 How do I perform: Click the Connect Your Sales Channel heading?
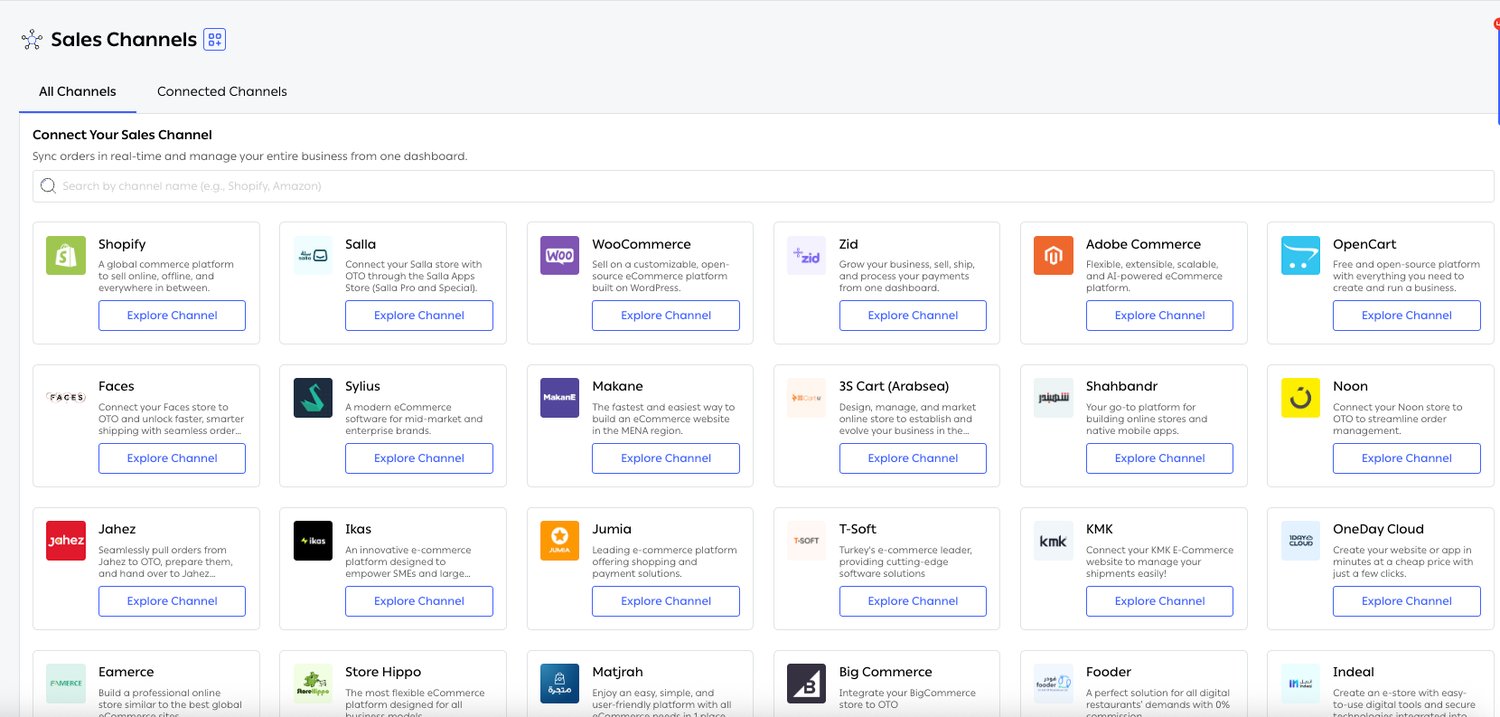point(122,135)
